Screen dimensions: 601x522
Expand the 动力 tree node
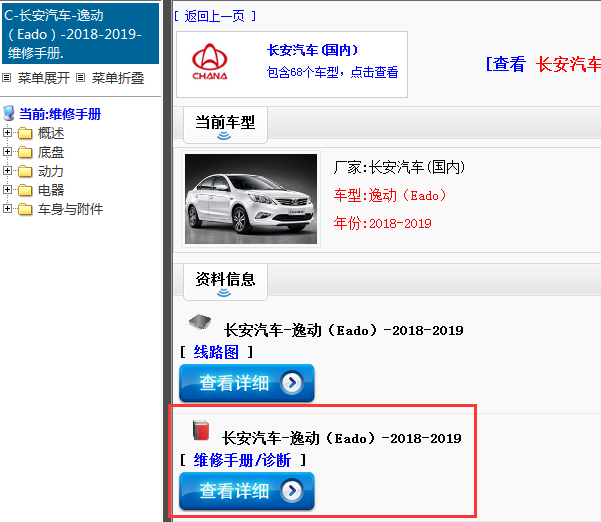(x=7, y=171)
